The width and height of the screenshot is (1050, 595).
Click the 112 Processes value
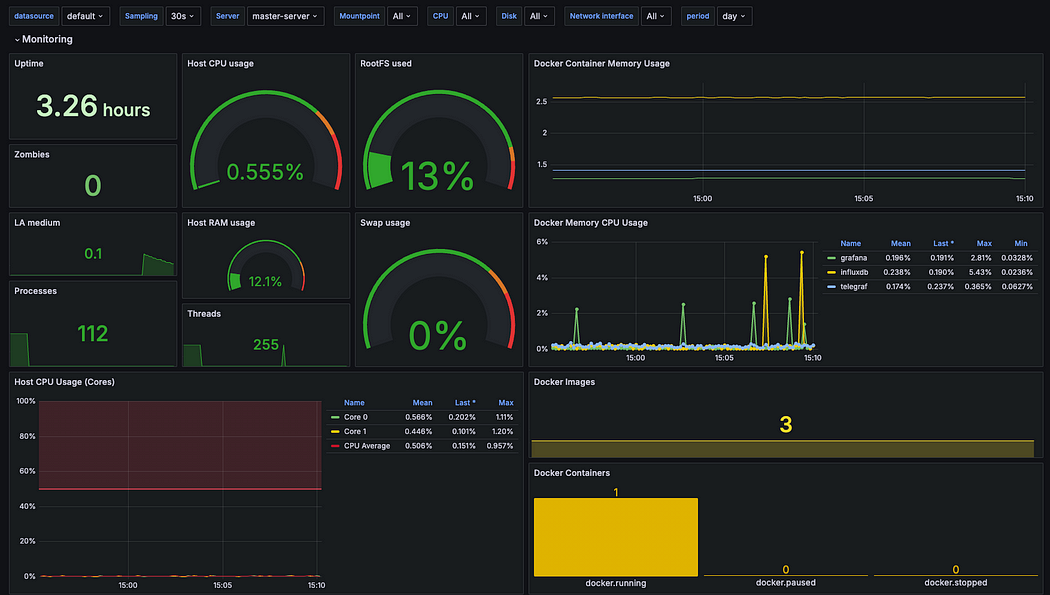click(92, 333)
